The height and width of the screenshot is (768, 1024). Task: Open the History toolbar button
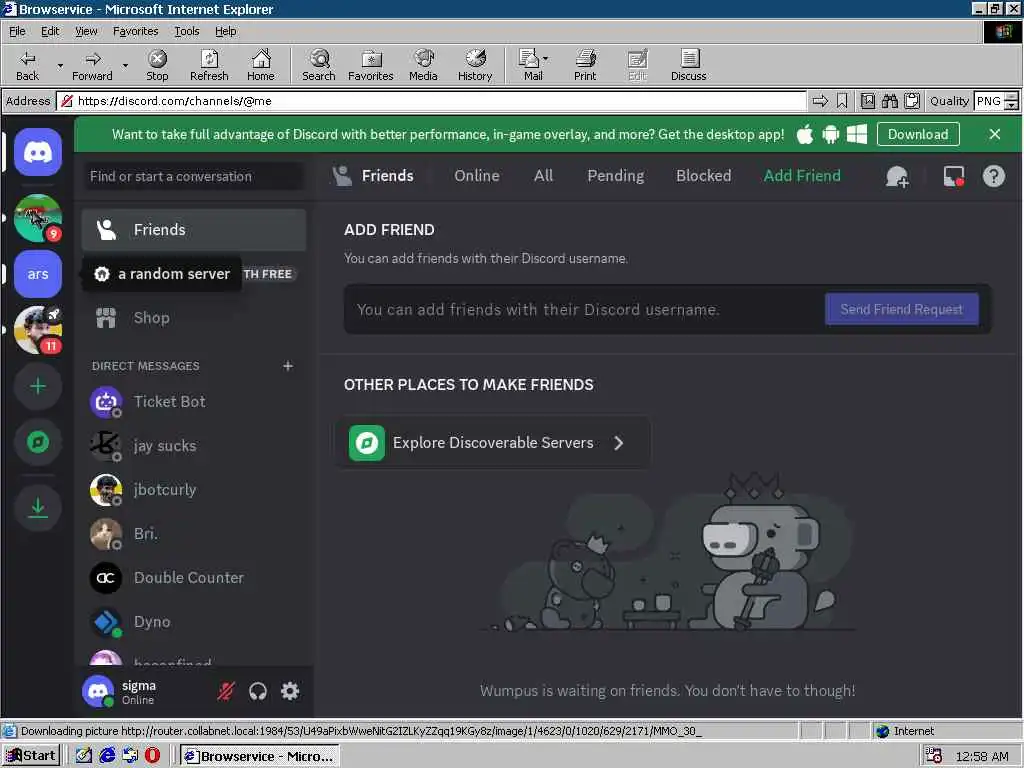(x=475, y=65)
